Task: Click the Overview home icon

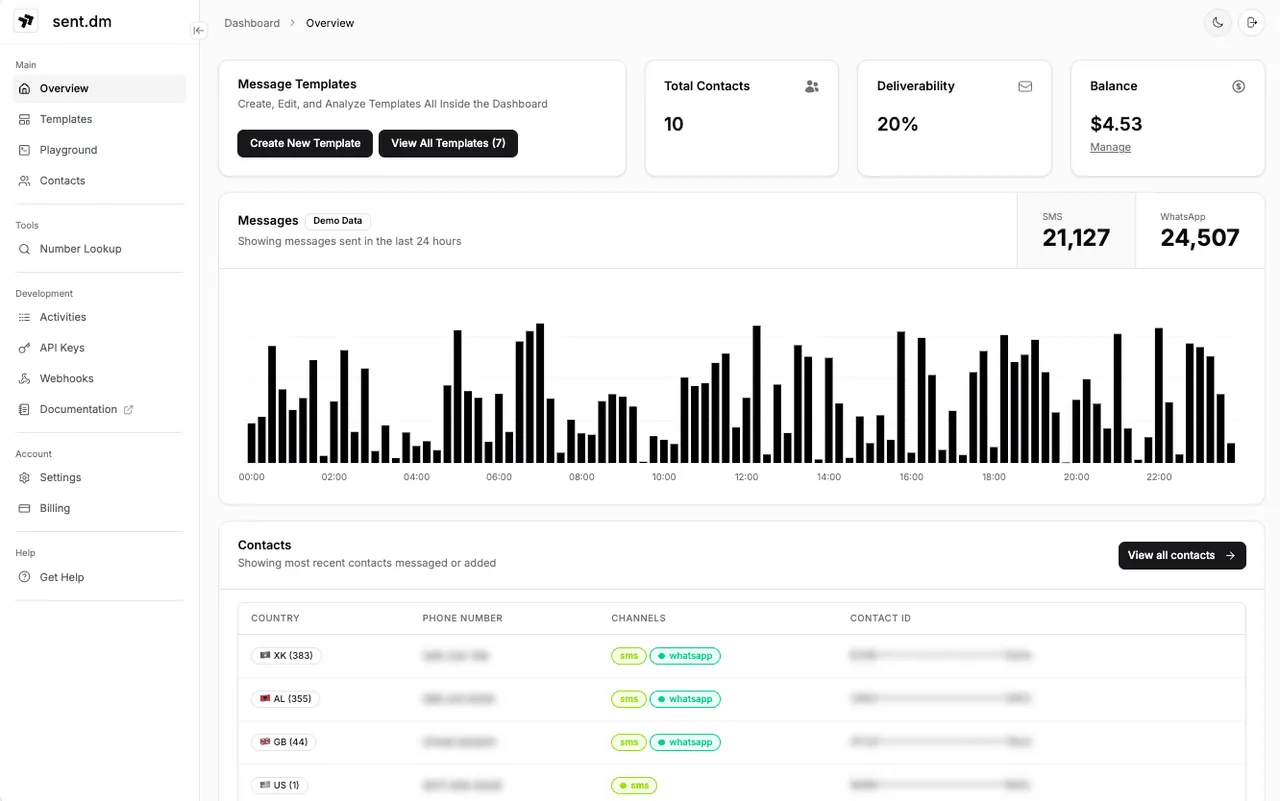Action: [x=25, y=88]
